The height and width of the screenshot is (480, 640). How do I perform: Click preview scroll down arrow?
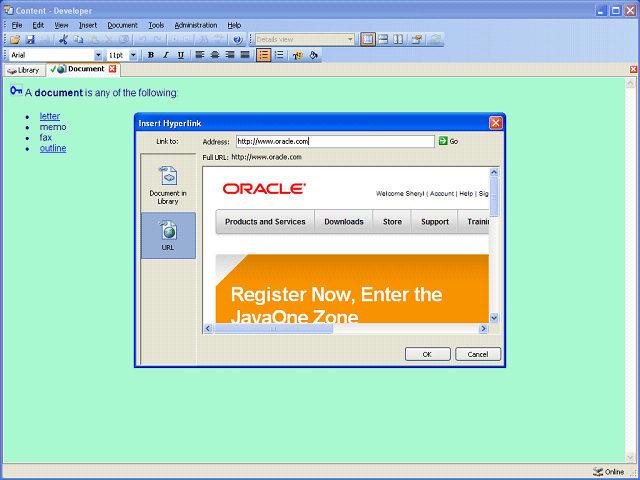(494, 318)
